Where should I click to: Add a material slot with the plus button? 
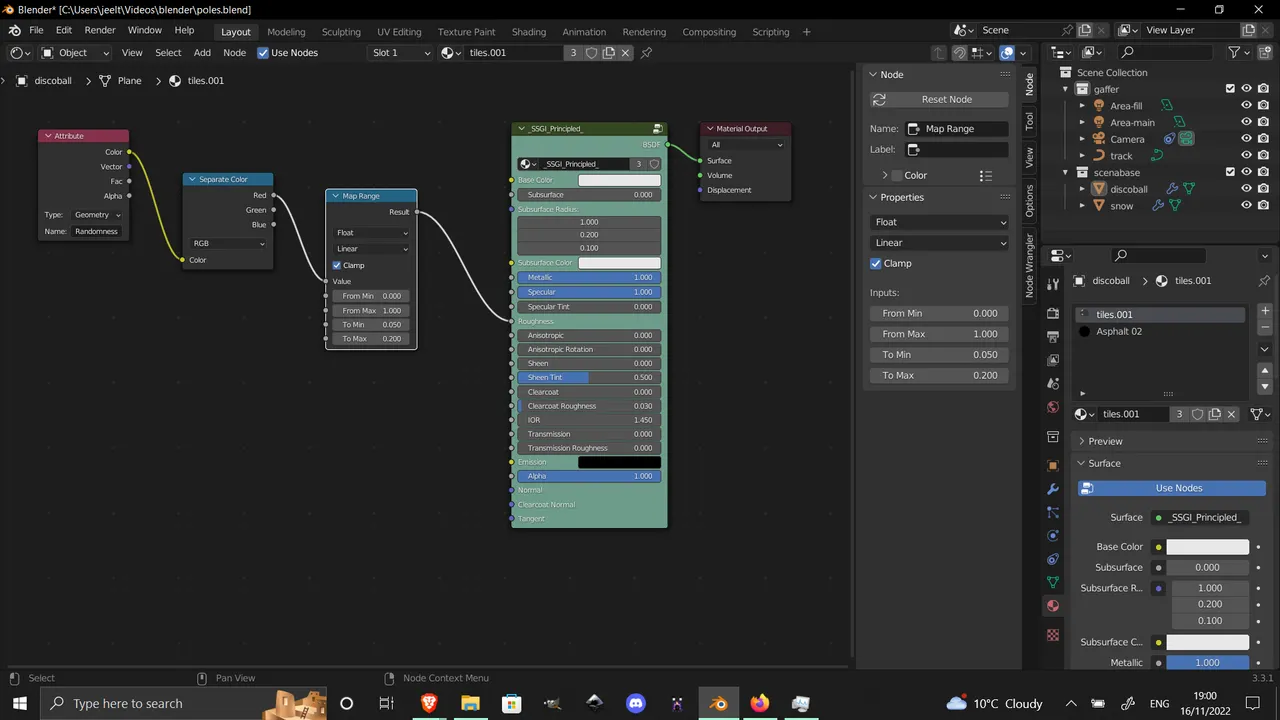tap(1265, 312)
